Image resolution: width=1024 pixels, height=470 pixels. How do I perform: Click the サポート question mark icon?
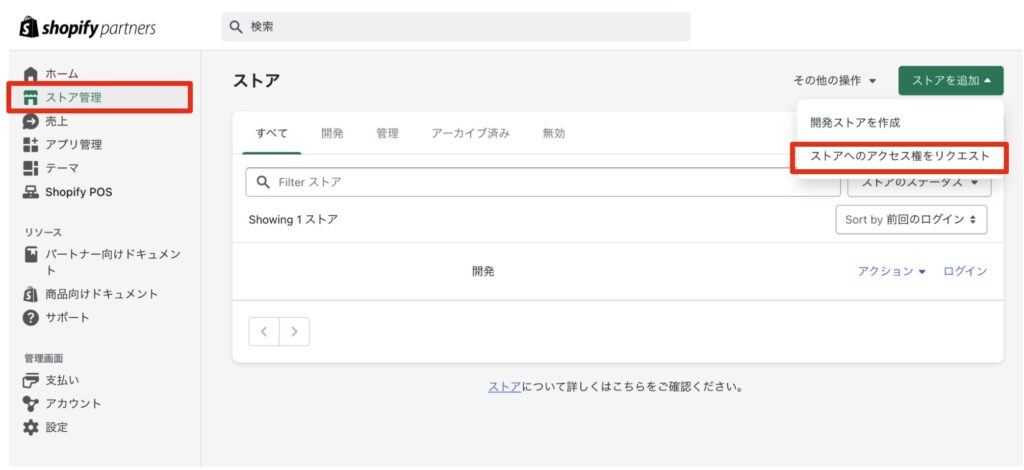click(x=31, y=318)
